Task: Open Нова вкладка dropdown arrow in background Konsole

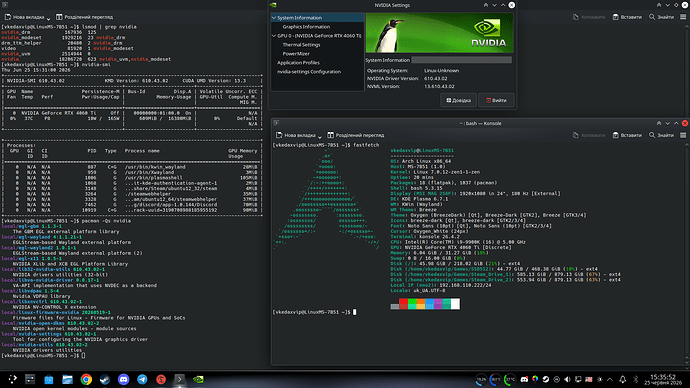Action: pos(48,18)
